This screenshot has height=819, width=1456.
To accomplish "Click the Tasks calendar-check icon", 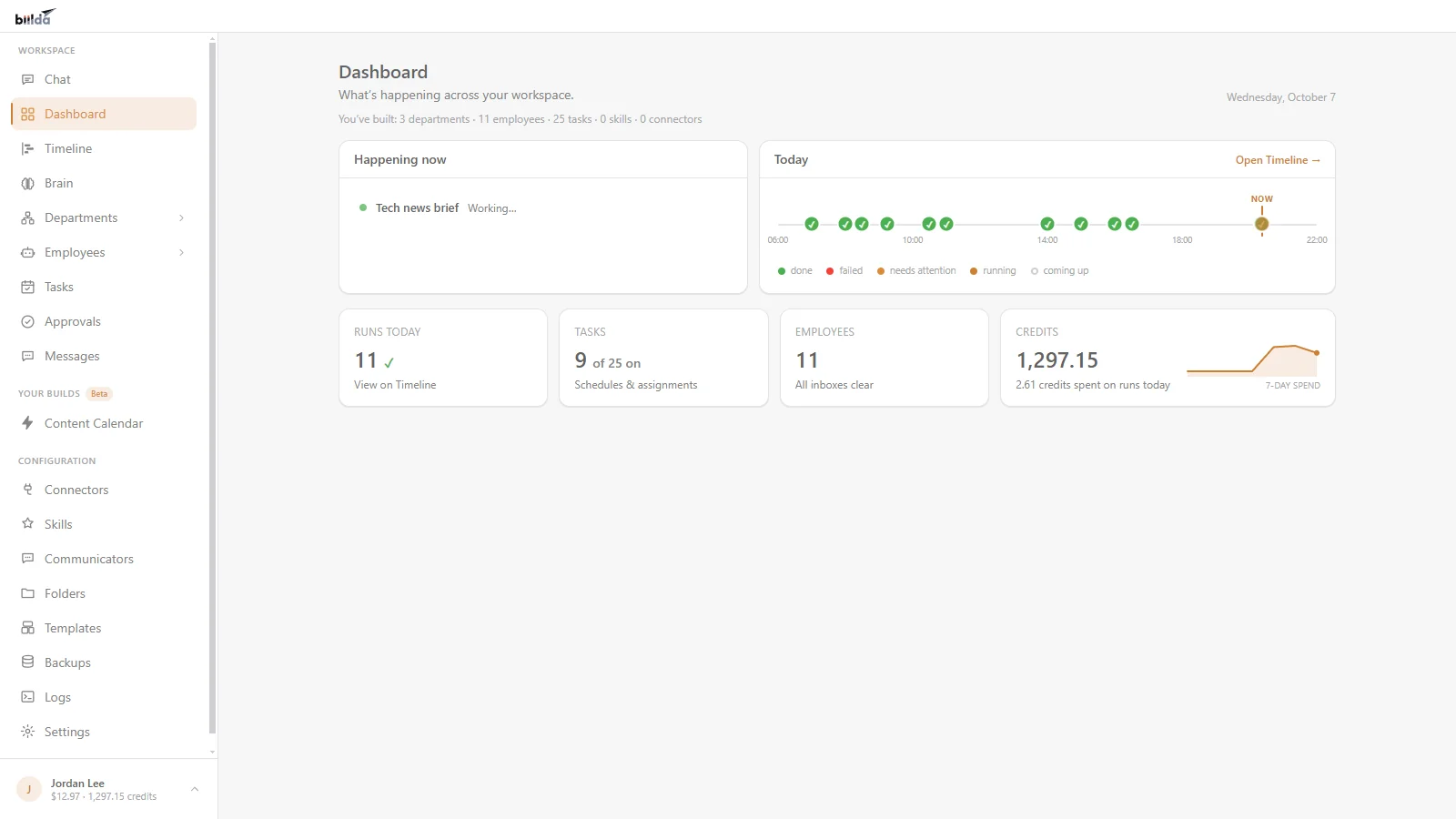I will point(28,287).
